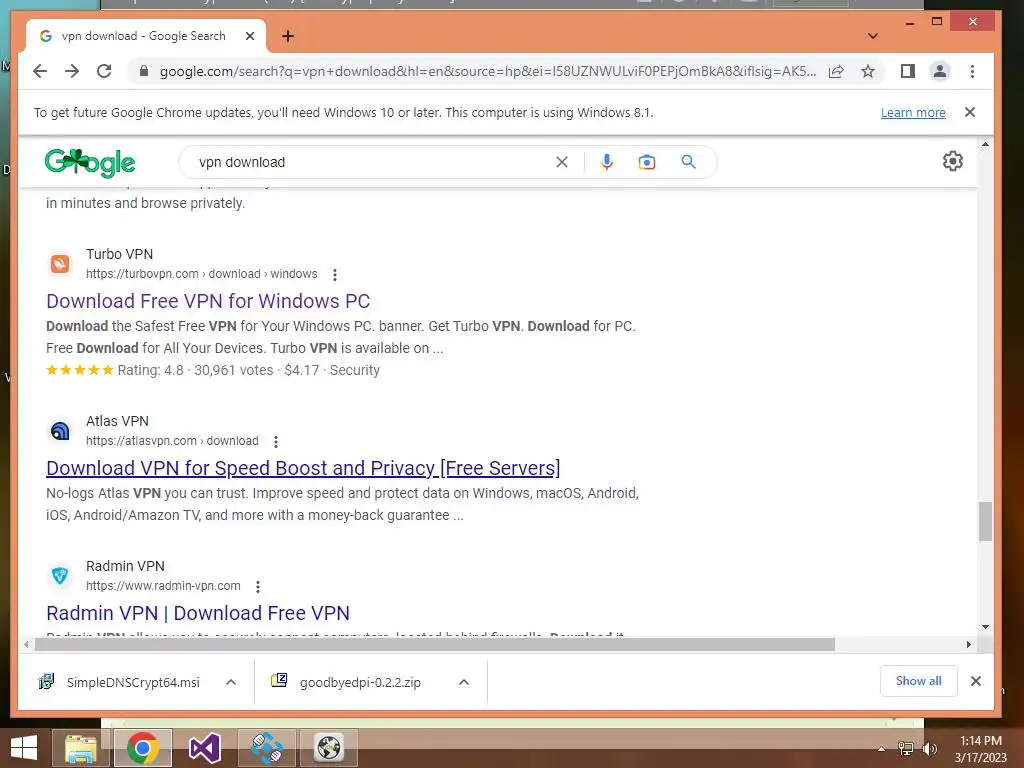This screenshot has height=768, width=1024.
Task: Click the horizontal scrollbar thumb
Action: click(435, 645)
